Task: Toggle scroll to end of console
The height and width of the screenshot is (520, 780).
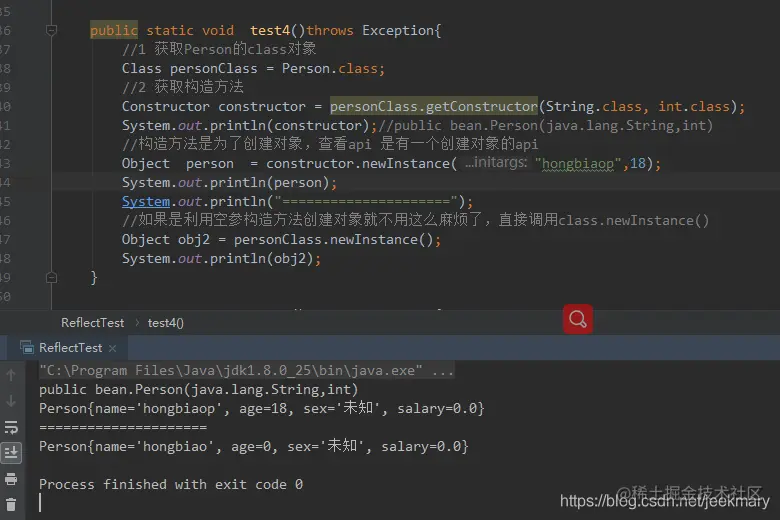Action: pyautogui.click(x=11, y=453)
